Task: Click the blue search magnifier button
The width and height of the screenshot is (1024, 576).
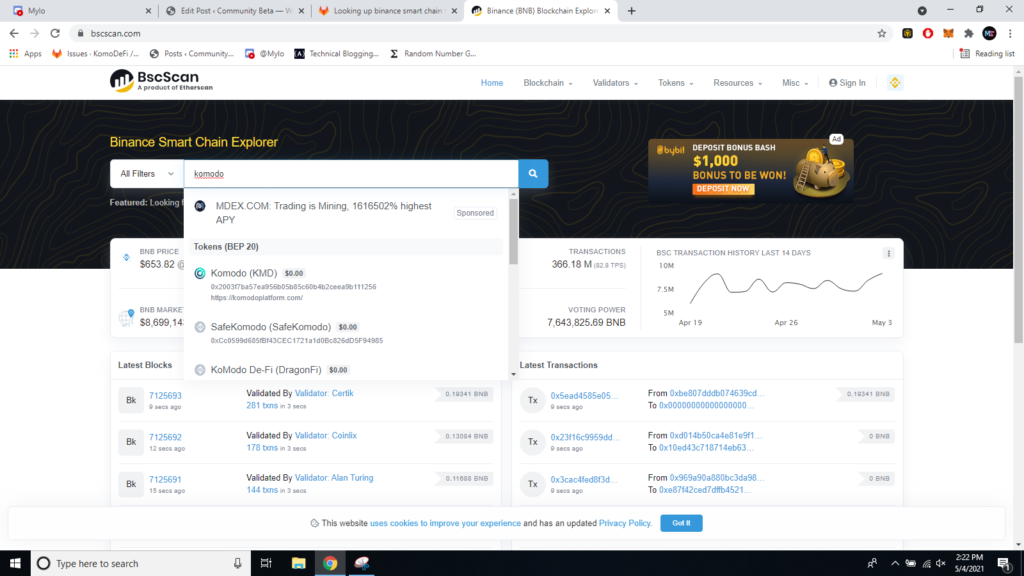Action: (x=533, y=174)
